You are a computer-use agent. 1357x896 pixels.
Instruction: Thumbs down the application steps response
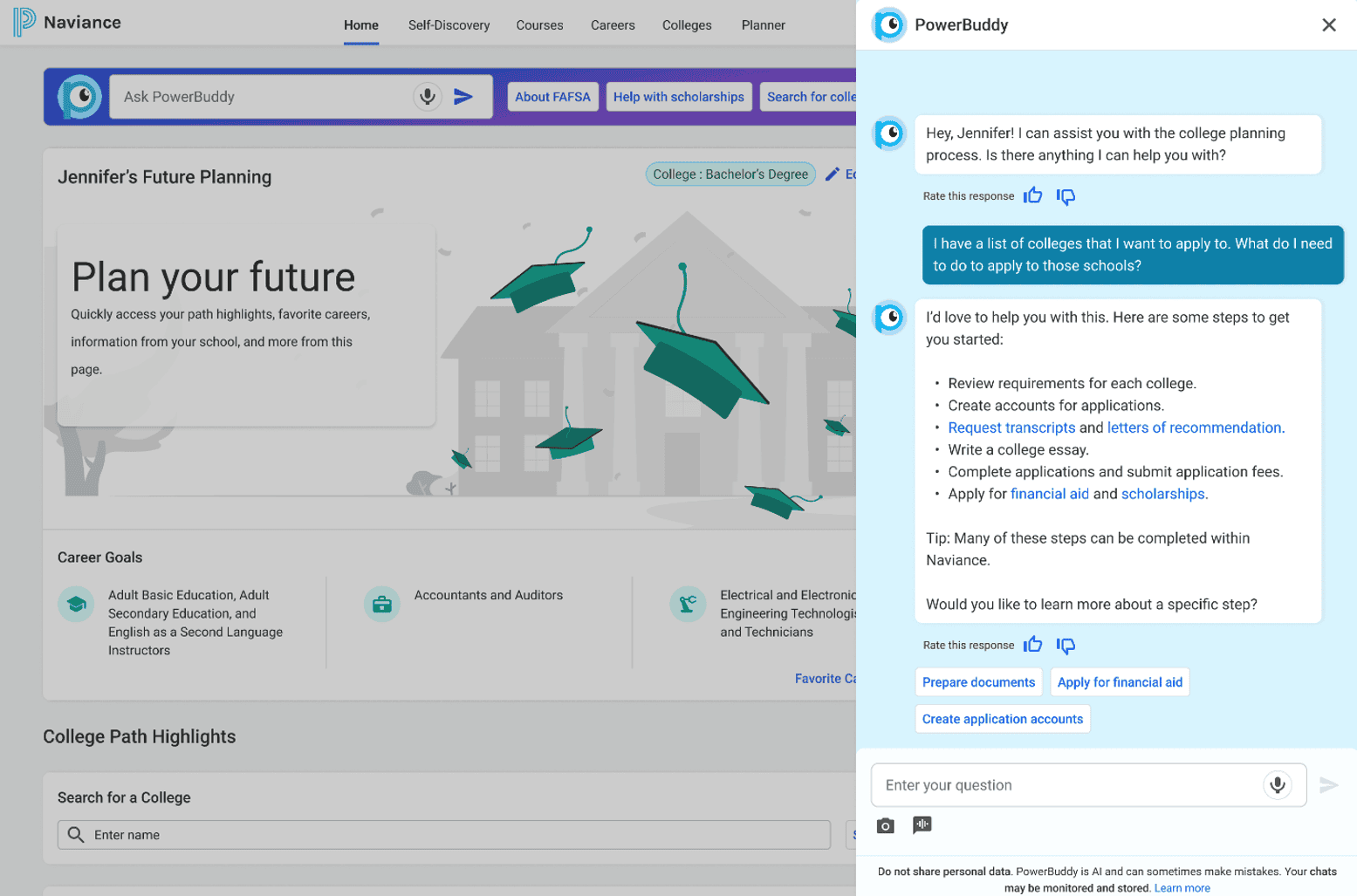pyautogui.click(x=1066, y=646)
